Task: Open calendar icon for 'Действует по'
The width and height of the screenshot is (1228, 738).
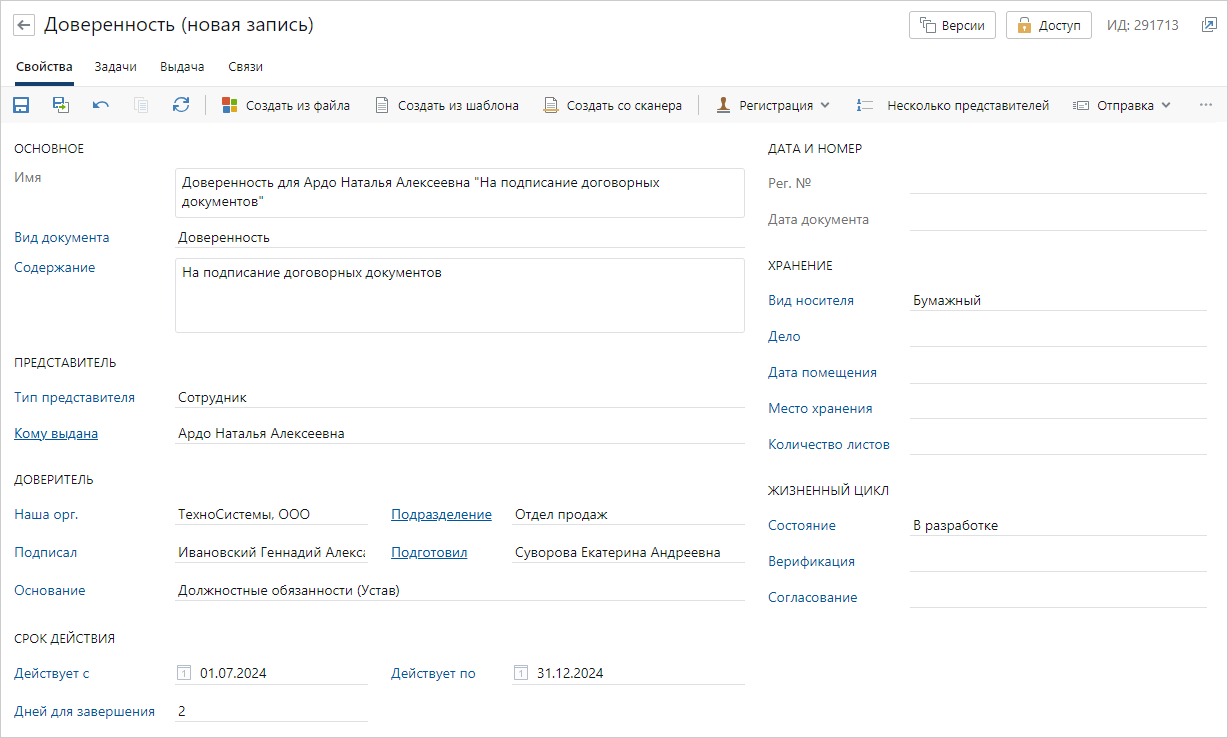Action: [520, 673]
